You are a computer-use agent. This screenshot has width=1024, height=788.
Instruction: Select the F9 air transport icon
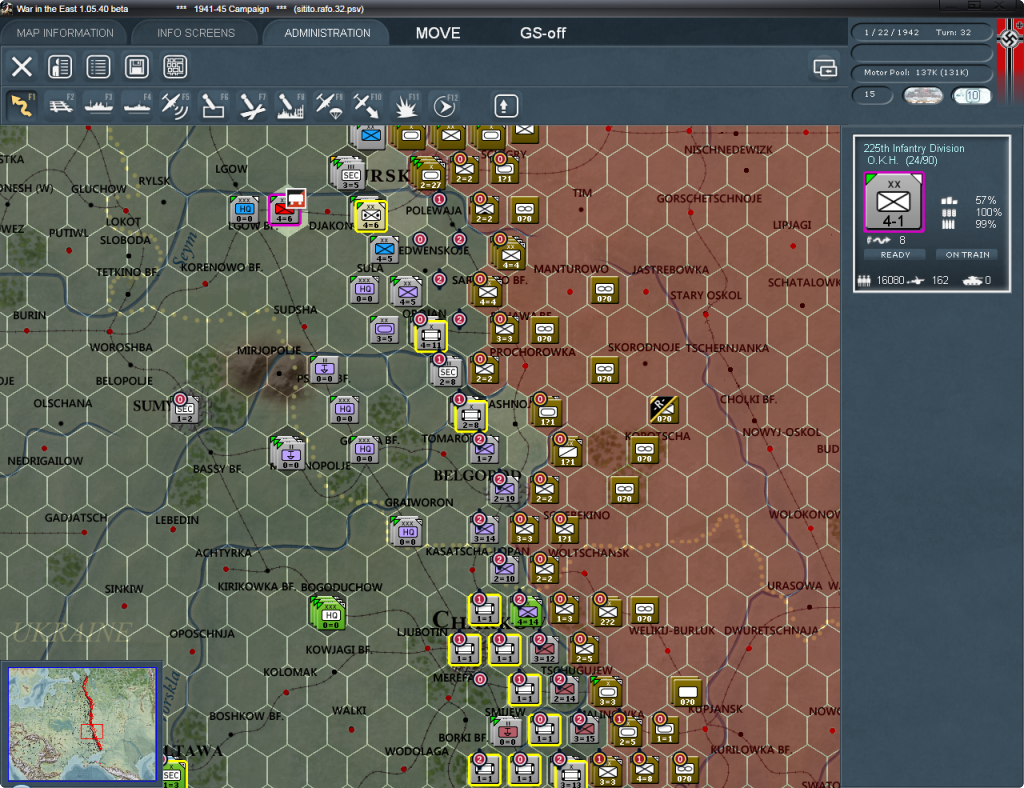pyautogui.click(x=328, y=105)
